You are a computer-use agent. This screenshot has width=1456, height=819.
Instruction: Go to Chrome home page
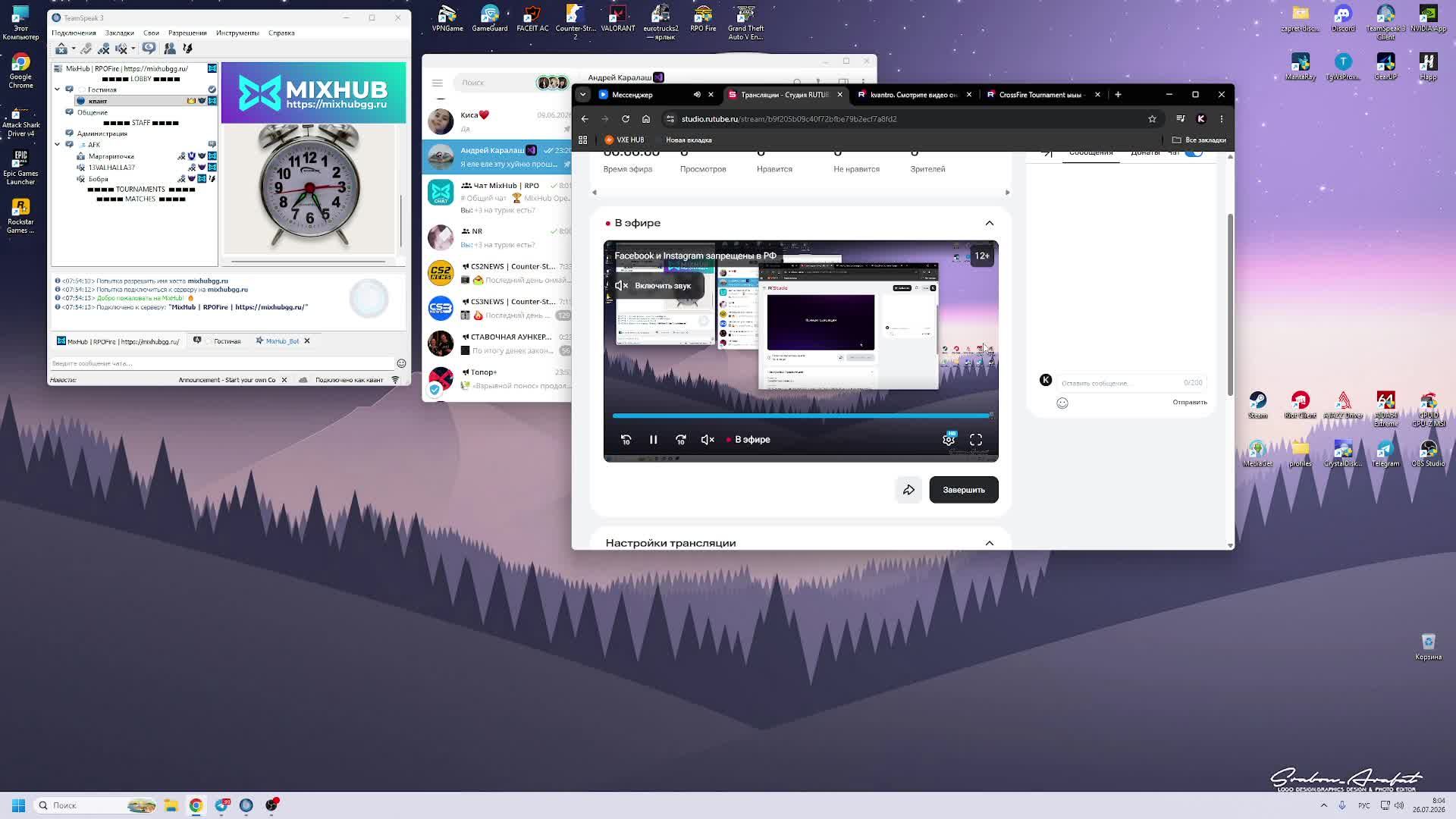[646, 119]
